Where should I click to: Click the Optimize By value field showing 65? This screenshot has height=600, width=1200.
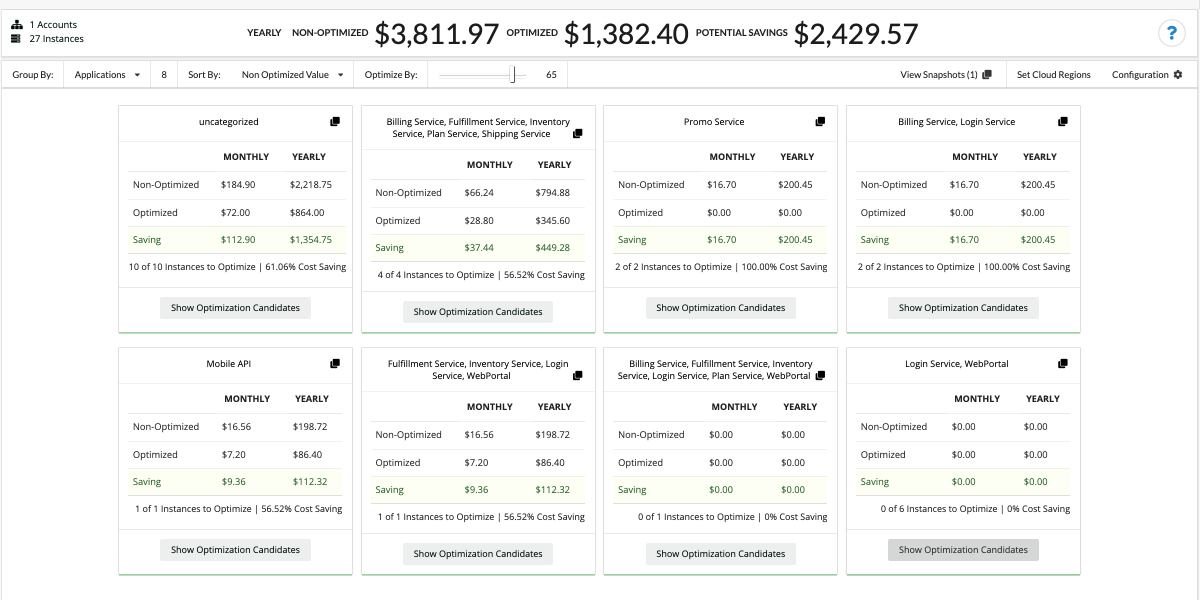[x=551, y=75]
